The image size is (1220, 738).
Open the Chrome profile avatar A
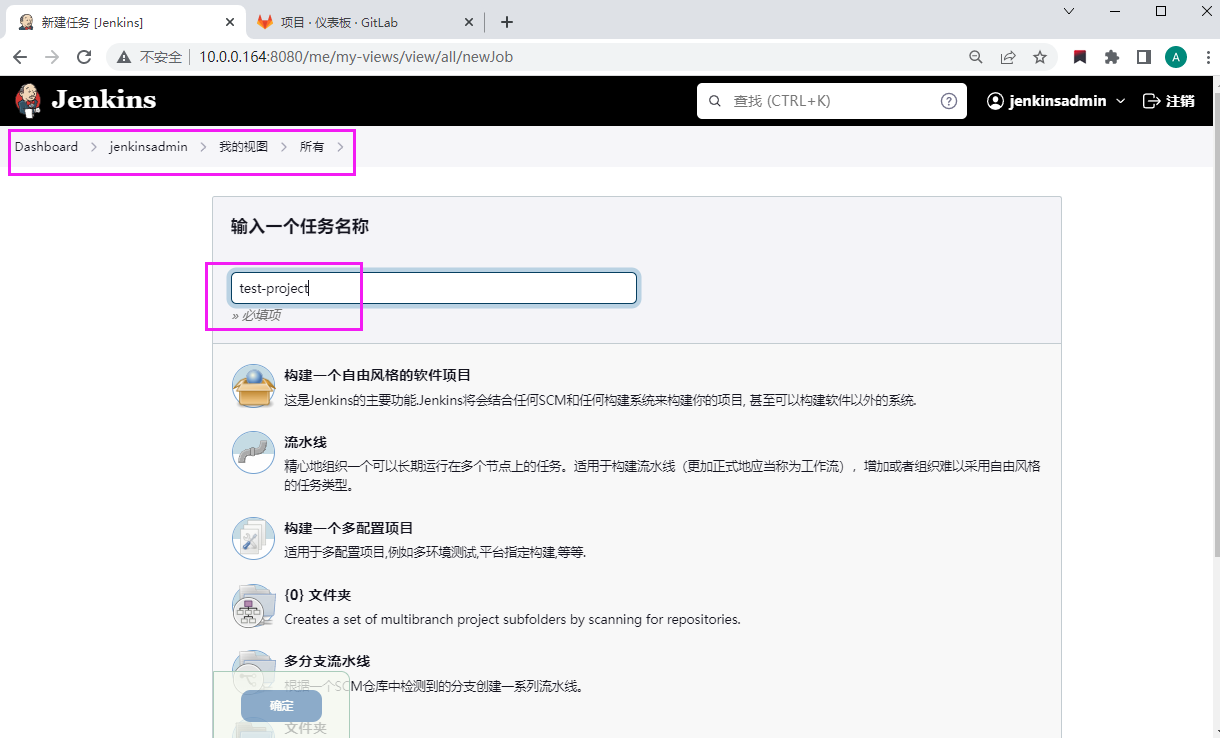tap(1176, 57)
